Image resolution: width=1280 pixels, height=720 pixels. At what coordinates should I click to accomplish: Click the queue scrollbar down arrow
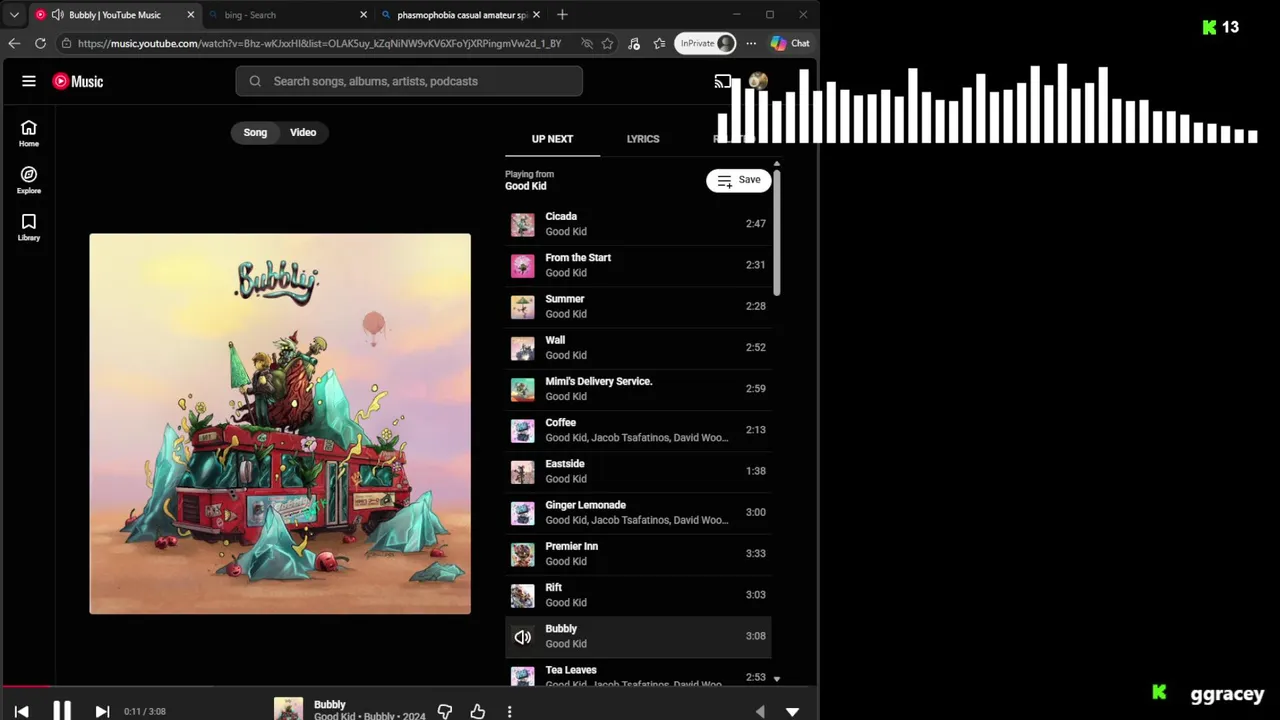(x=777, y=679)
